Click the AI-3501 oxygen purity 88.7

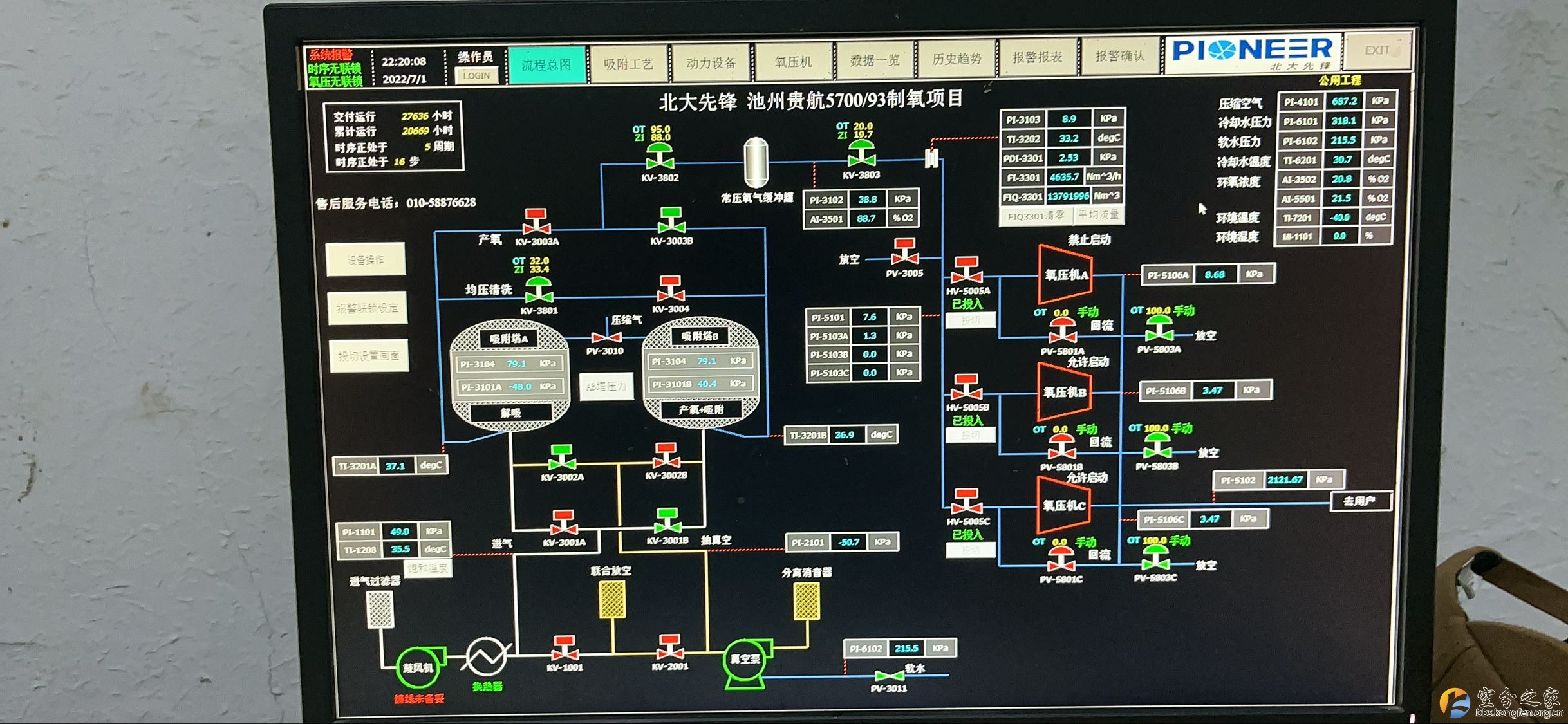click(x=866, y=219)
